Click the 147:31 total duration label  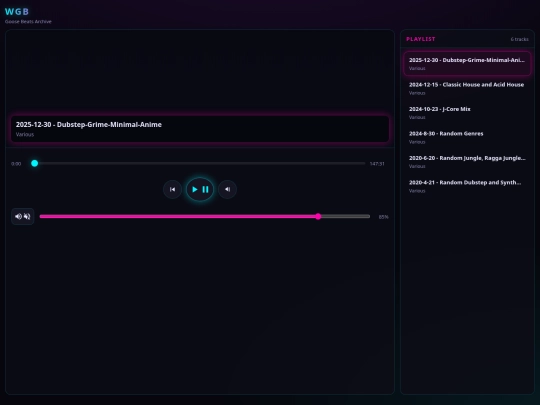377,164
